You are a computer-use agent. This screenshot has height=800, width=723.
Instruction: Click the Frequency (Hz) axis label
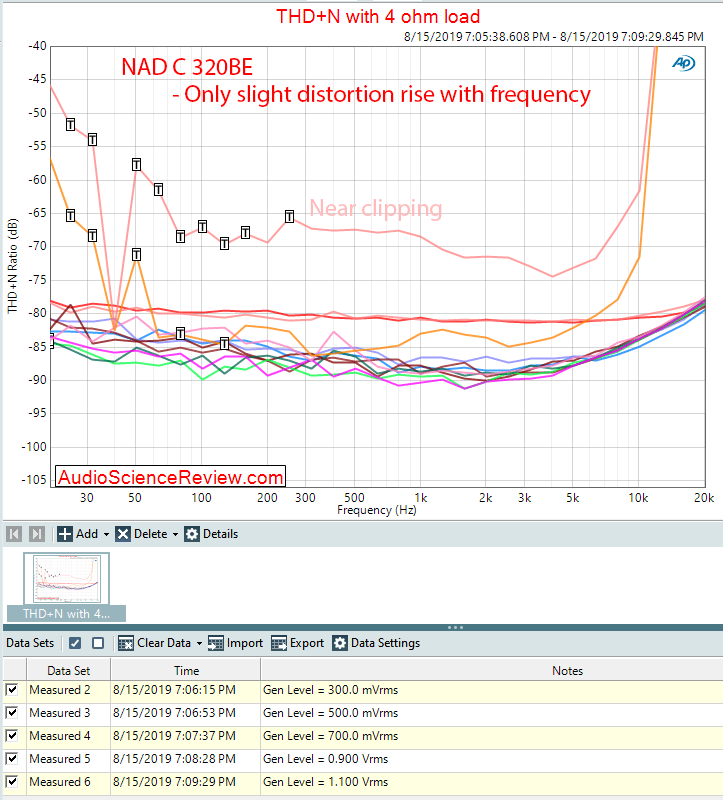click(x=377, y=510)
